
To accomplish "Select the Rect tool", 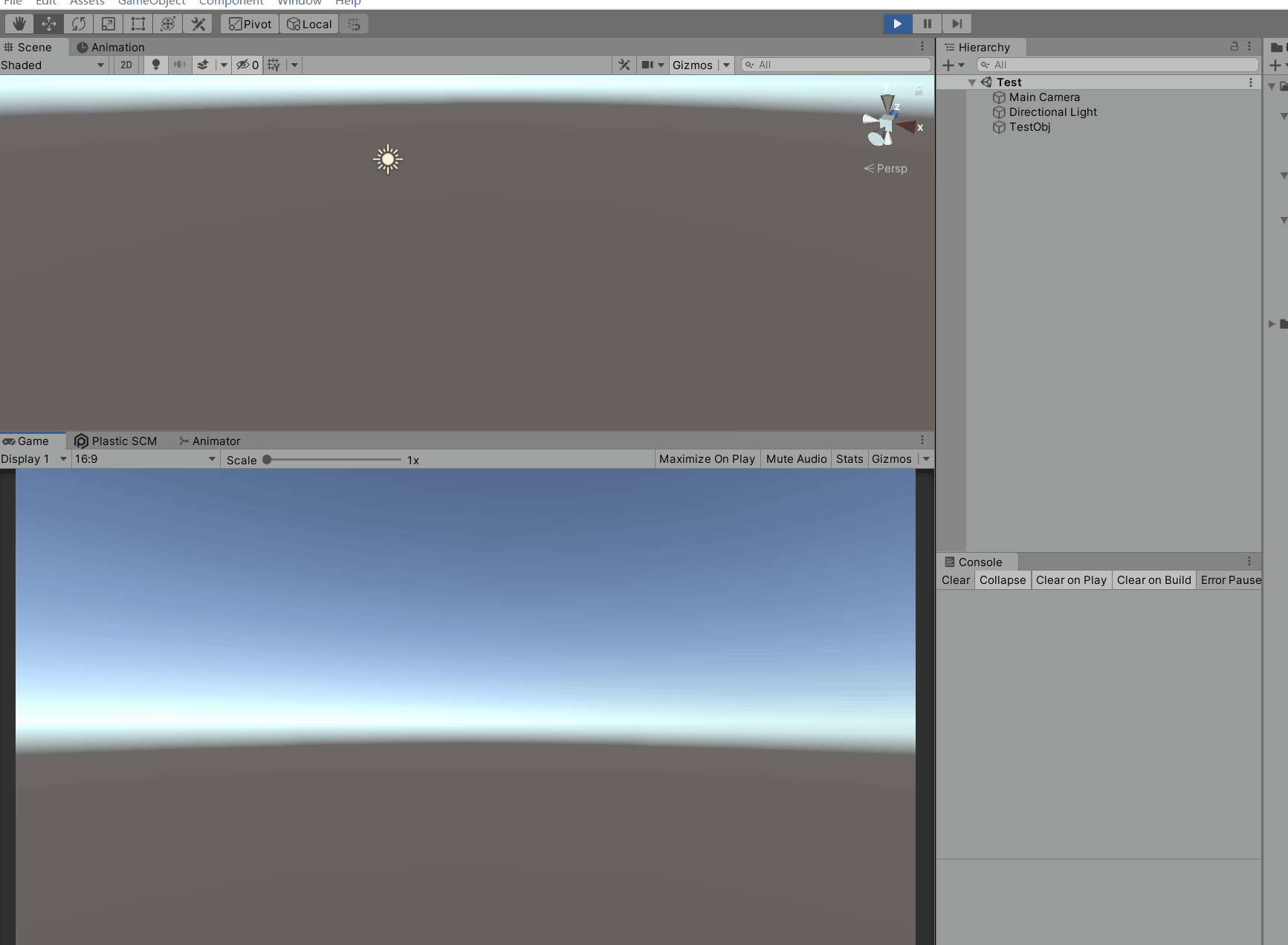I will 137,24.
